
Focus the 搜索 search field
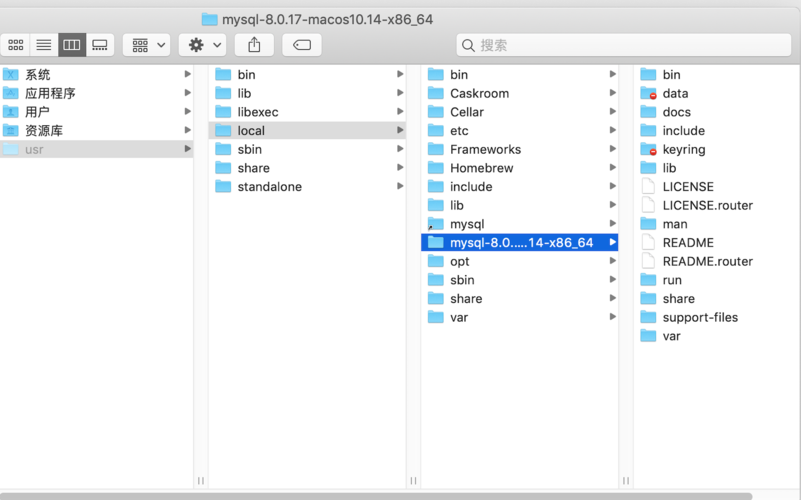coord(624,45)
